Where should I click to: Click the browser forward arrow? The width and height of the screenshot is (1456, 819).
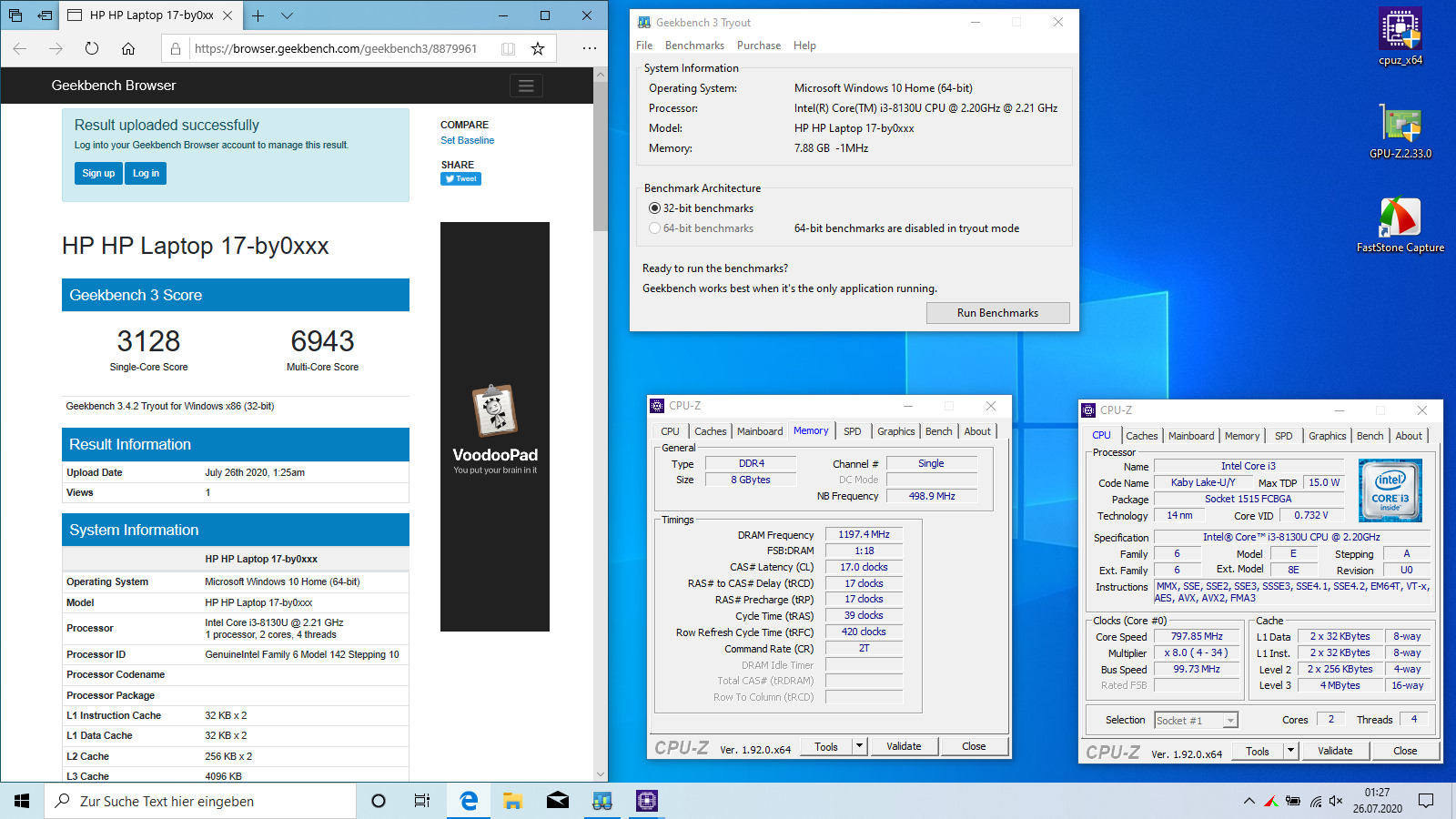pos(56,48)
